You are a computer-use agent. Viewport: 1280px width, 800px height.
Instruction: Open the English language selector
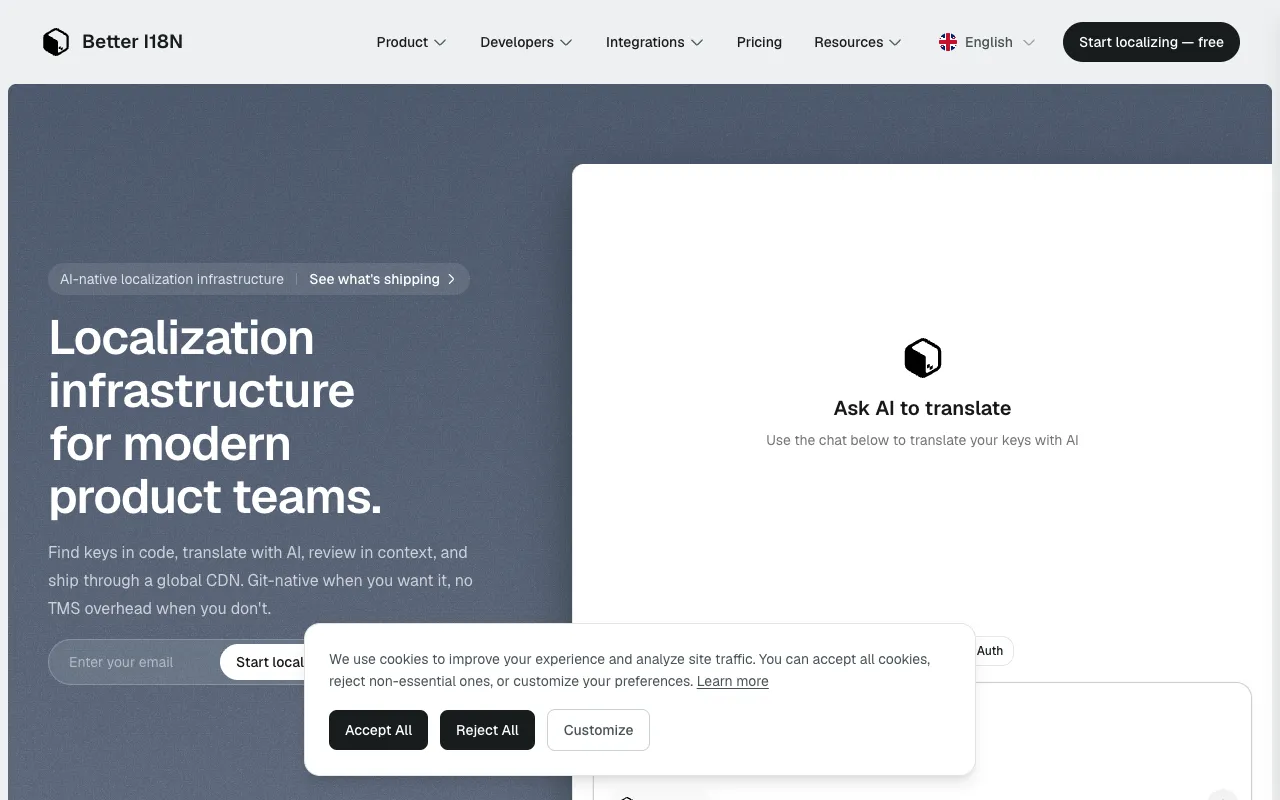pyautogui.click(x=986, y=42)
